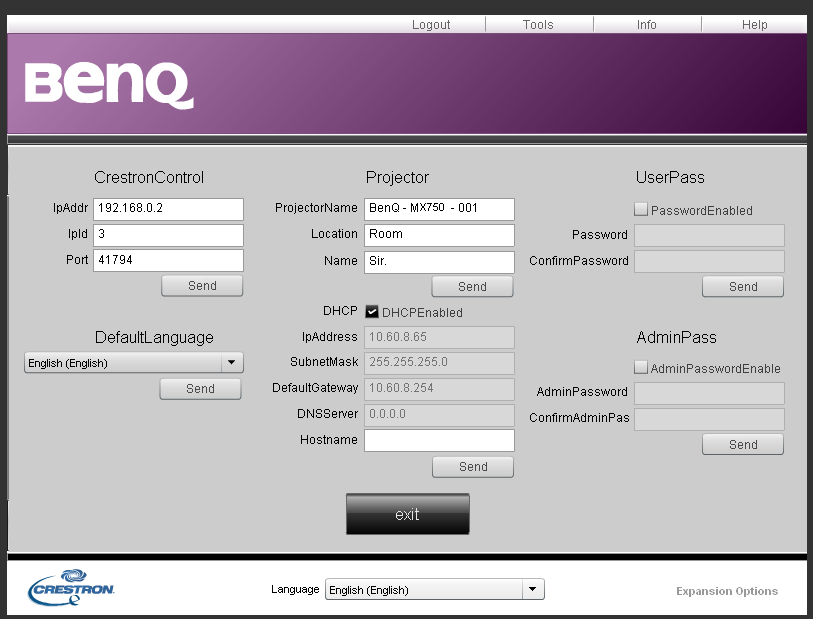Click the Crestron logo in the footer
The height and width of the screenshot is (619, 813).
pyautogui.click(x=72, y=587)
